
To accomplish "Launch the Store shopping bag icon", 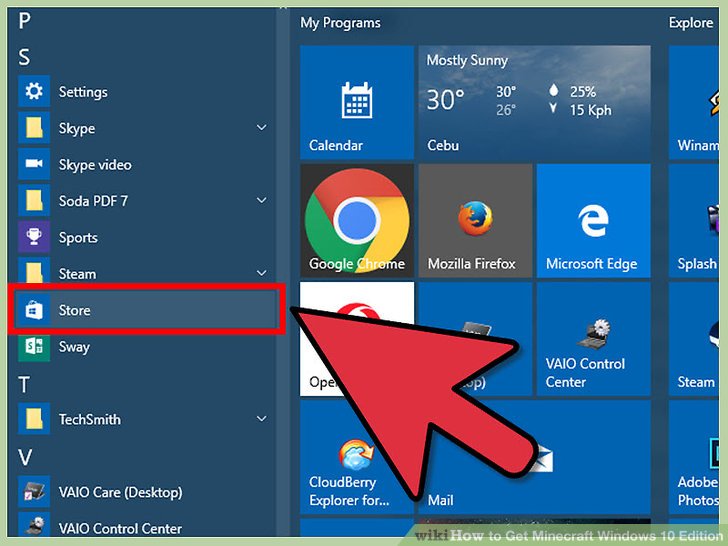I will point(34,310).
